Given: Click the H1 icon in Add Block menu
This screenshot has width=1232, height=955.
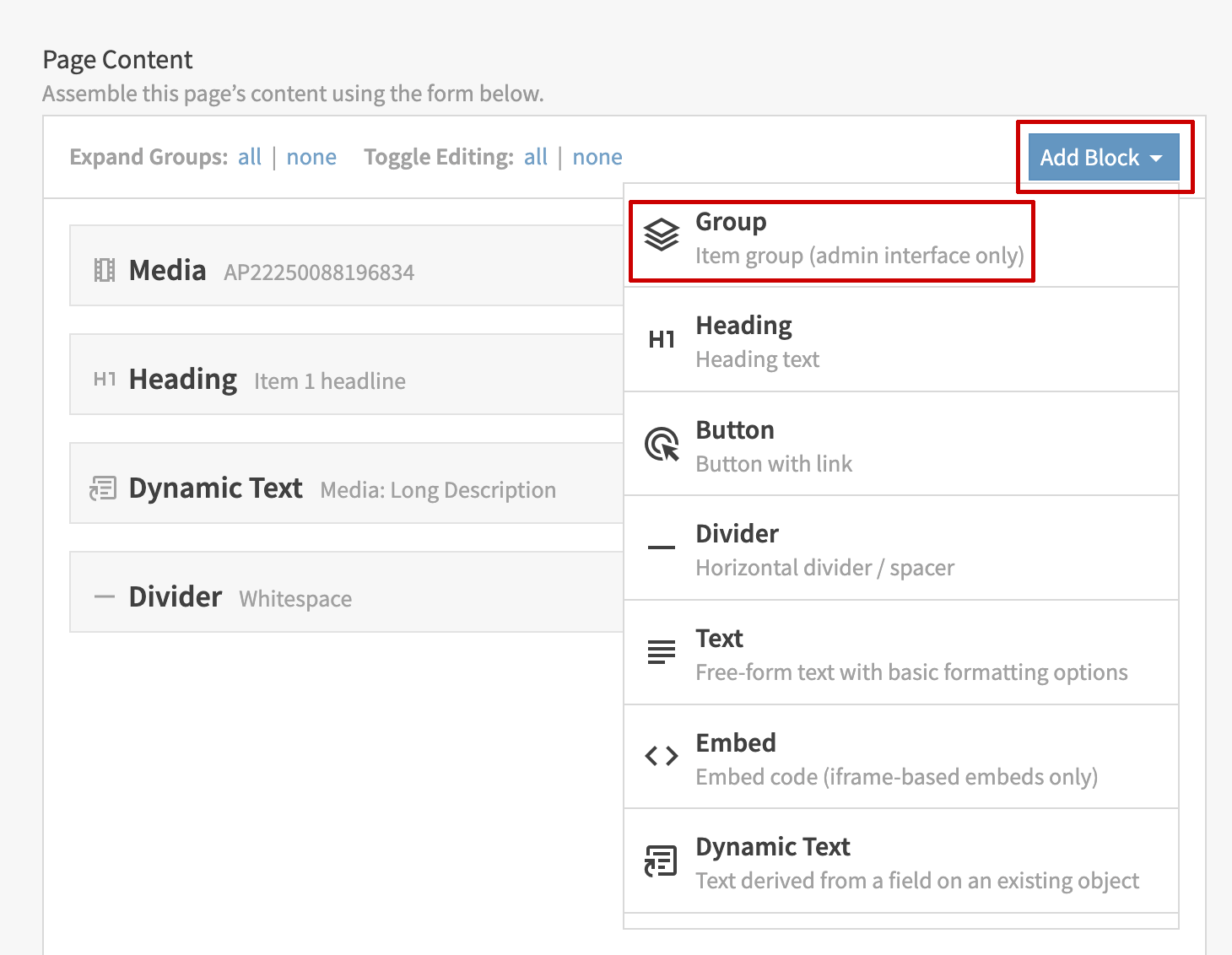Looking at the screenshot, I should click(x=661, y=340).
